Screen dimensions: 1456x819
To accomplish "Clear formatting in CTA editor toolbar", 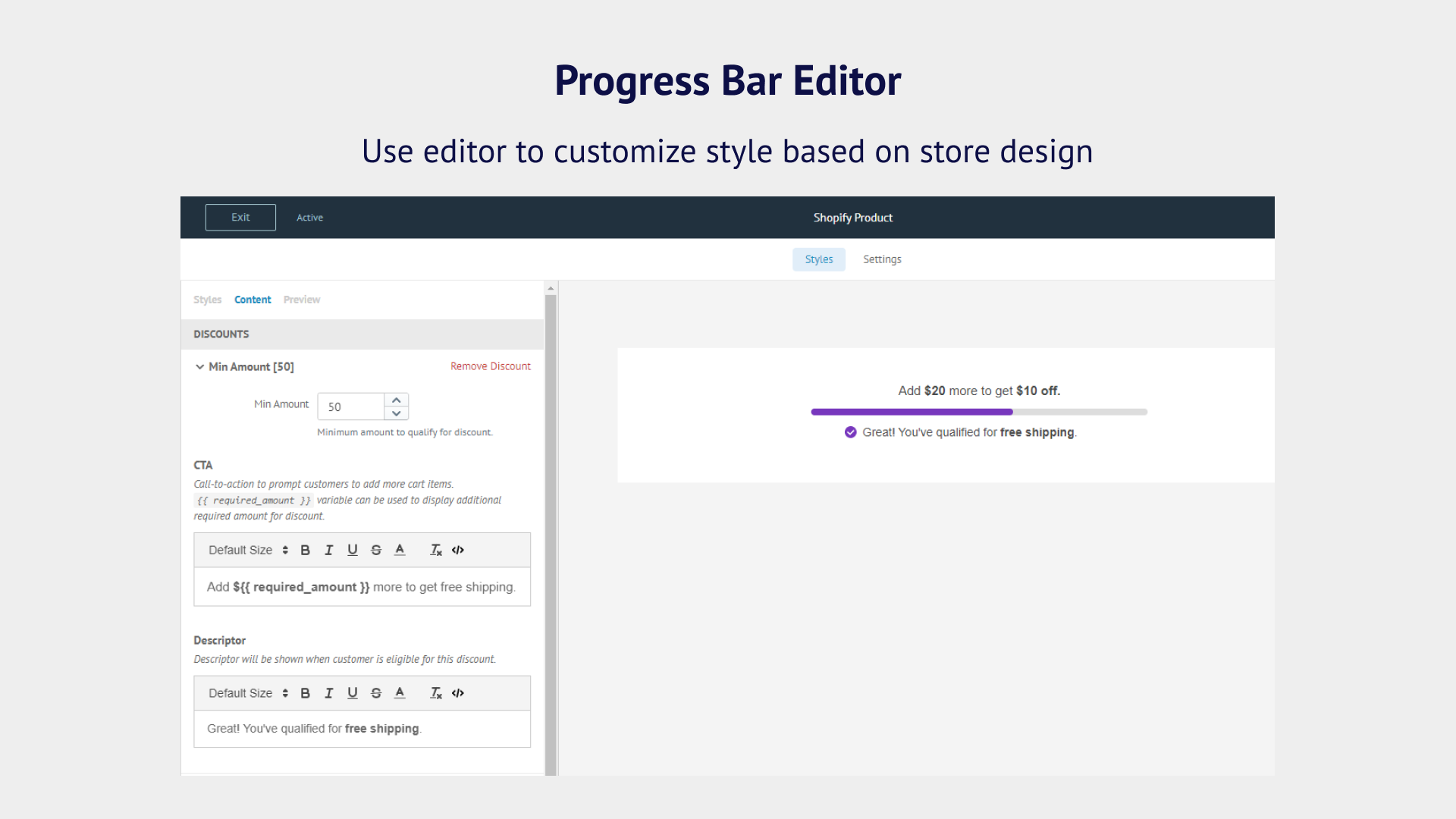I will (436, 551).
